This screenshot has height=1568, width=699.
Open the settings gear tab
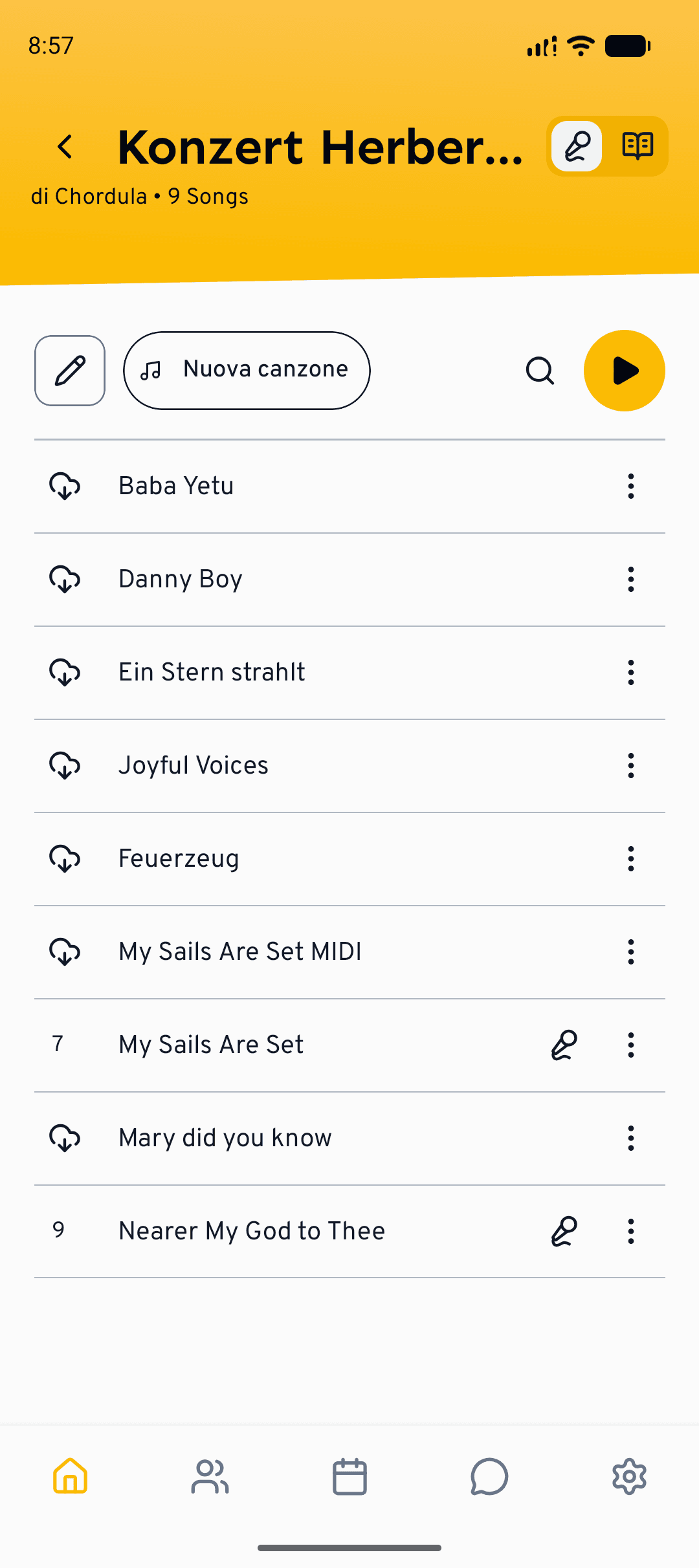629,1476
